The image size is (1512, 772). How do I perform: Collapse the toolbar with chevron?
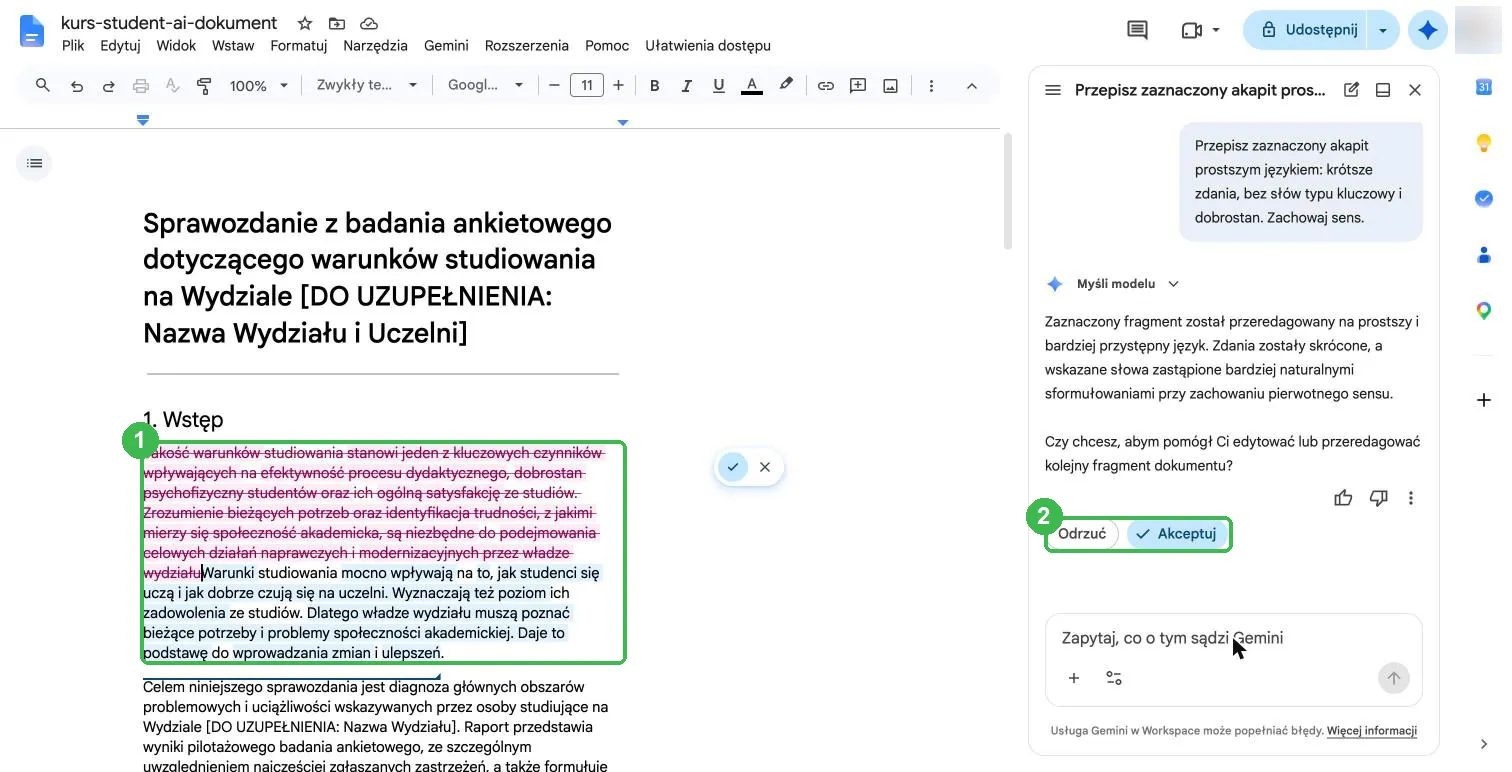point(971,86)
